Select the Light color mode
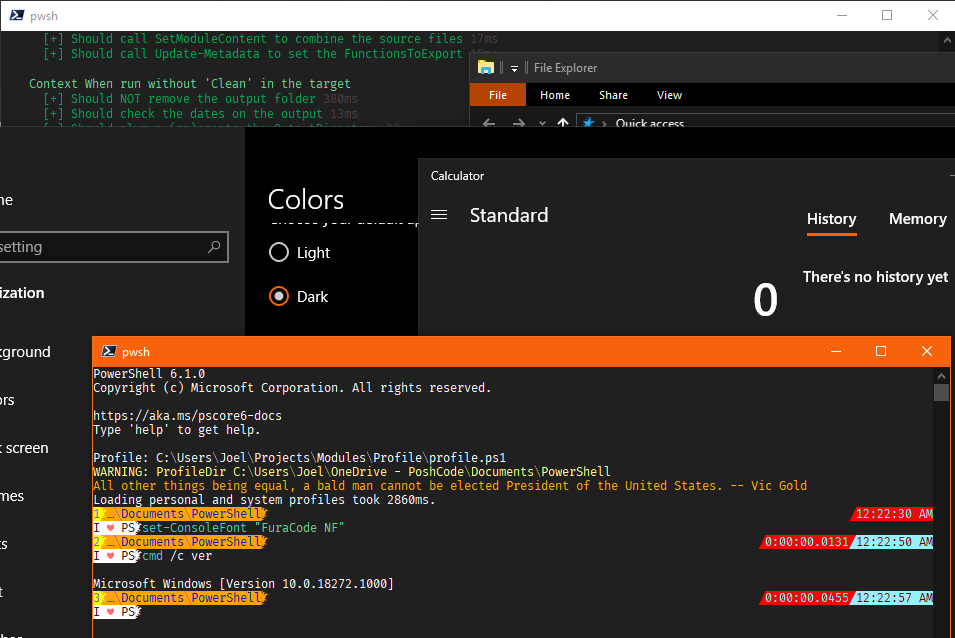The image size is (955, 638). 279,252
